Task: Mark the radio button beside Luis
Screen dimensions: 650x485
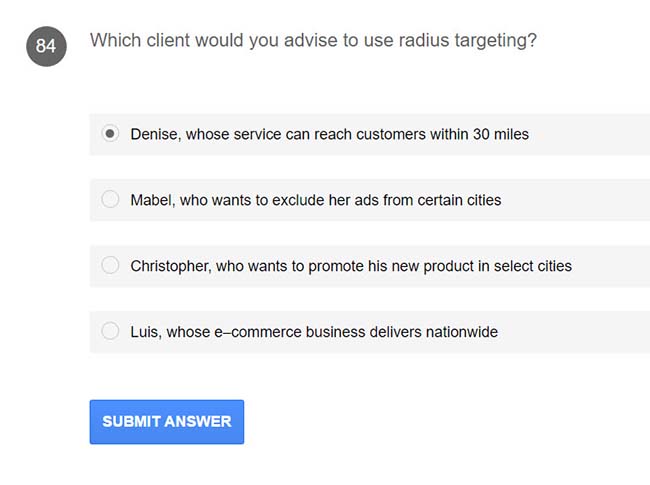Action: pyautogui.click(x=110, y=331)
